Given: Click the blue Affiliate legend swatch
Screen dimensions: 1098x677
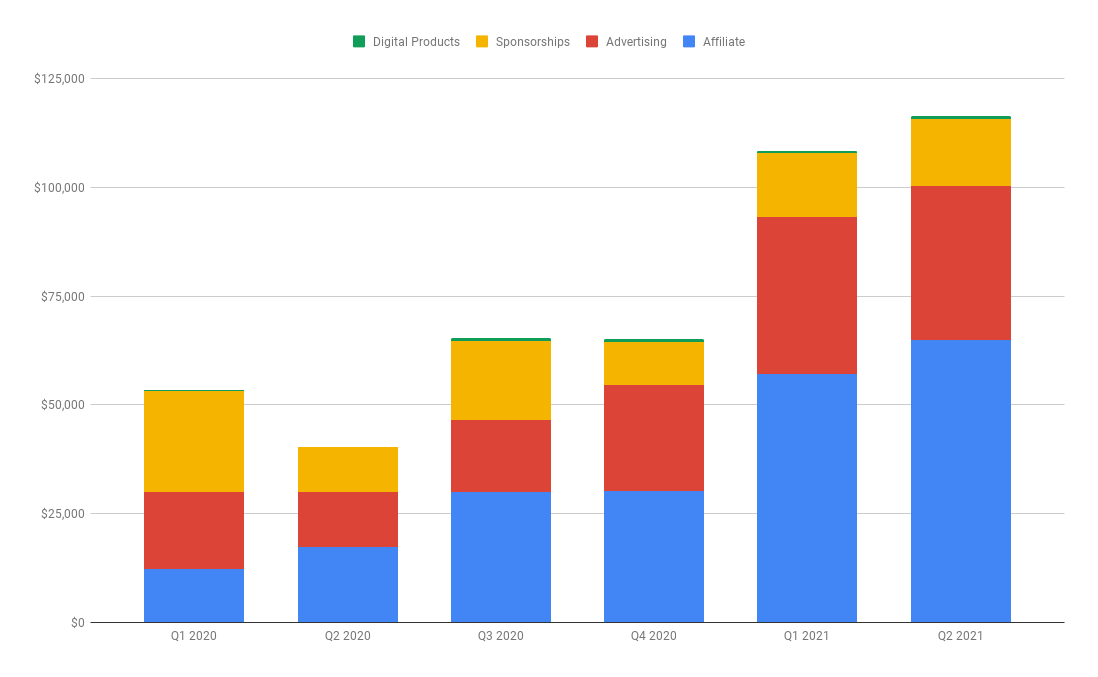Looking at the screenshot, I should point(689,41).
